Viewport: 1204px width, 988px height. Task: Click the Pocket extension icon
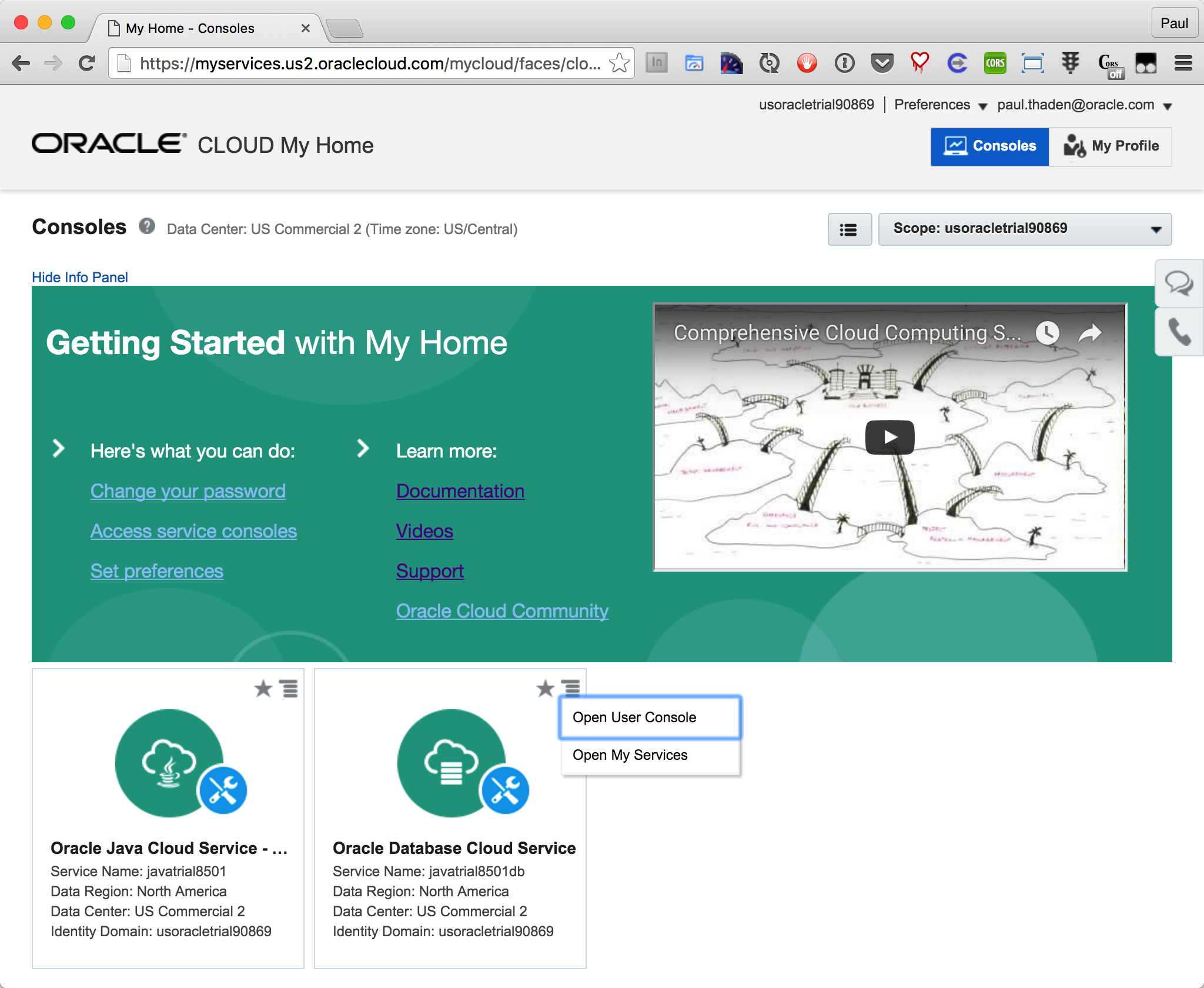882,63
